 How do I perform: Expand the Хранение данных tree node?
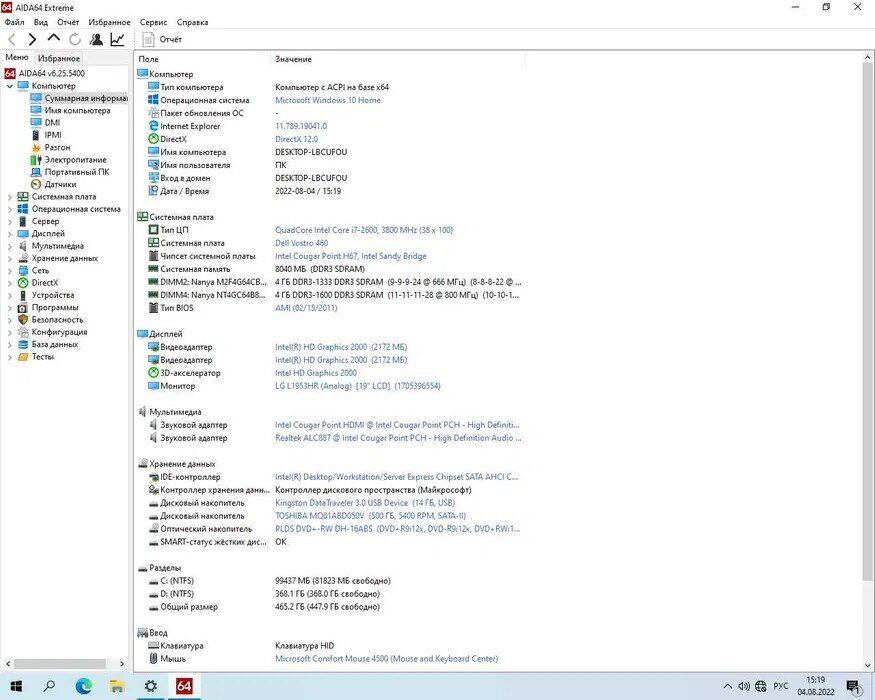(x=9, y=258)
